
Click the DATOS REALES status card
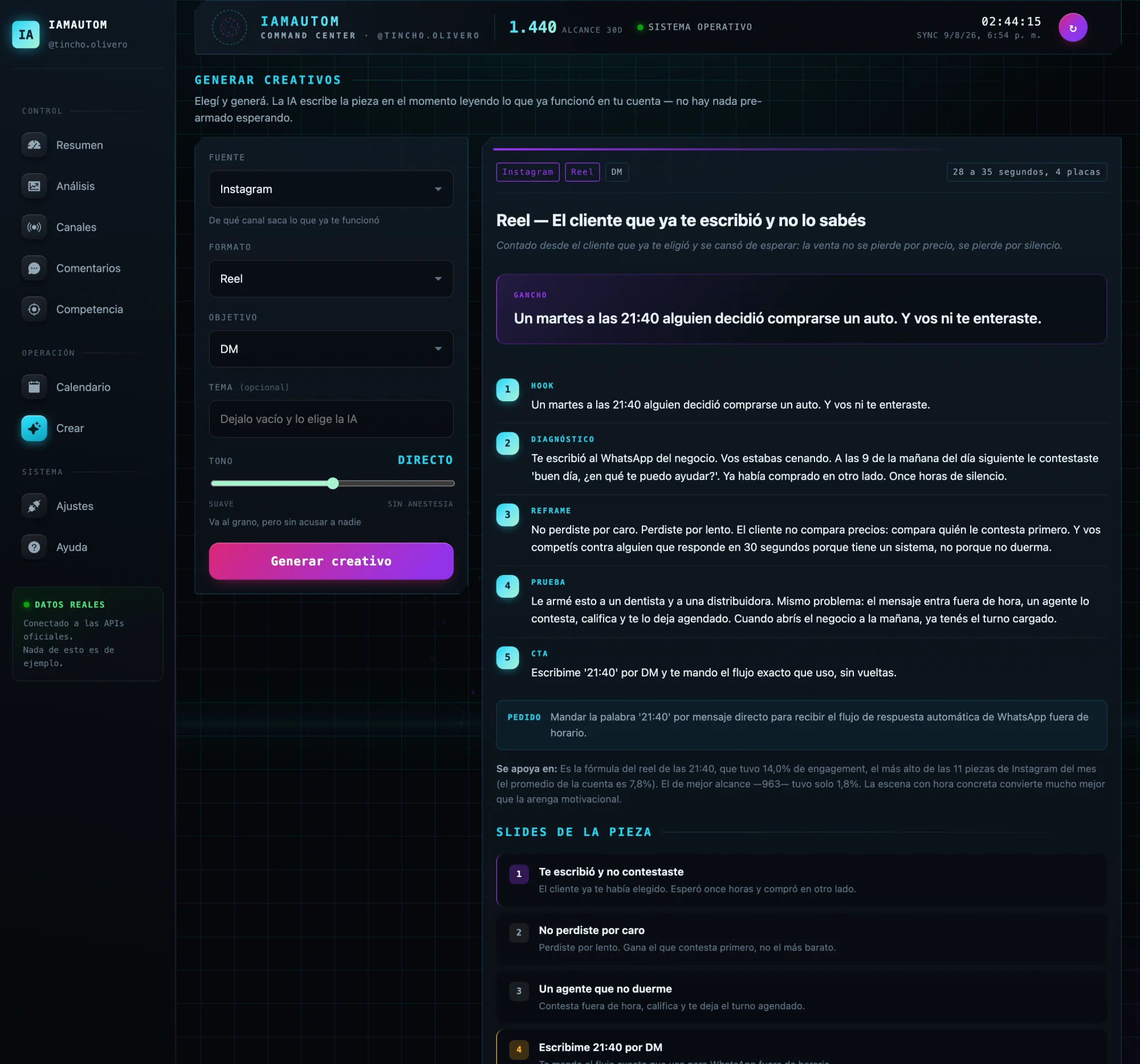coord(88,634)
